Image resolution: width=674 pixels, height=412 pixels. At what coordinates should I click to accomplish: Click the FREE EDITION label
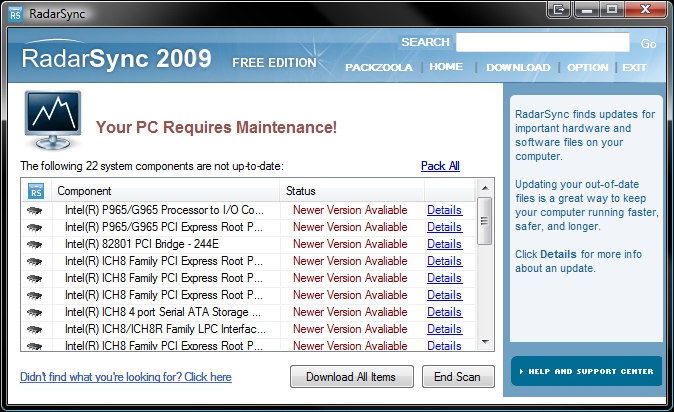274,63
